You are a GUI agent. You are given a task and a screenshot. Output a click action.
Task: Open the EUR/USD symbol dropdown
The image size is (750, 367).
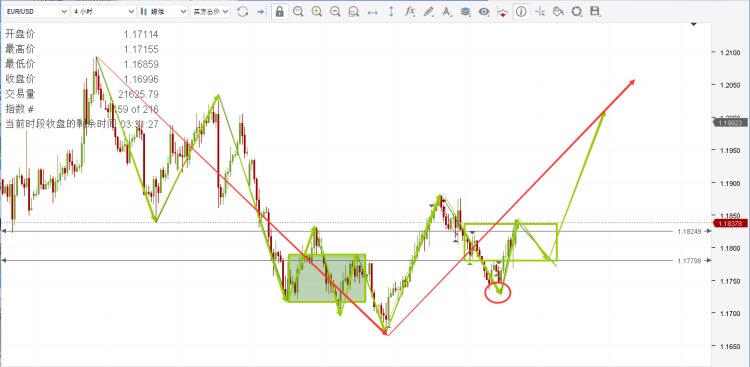click(x=36, y=12)
